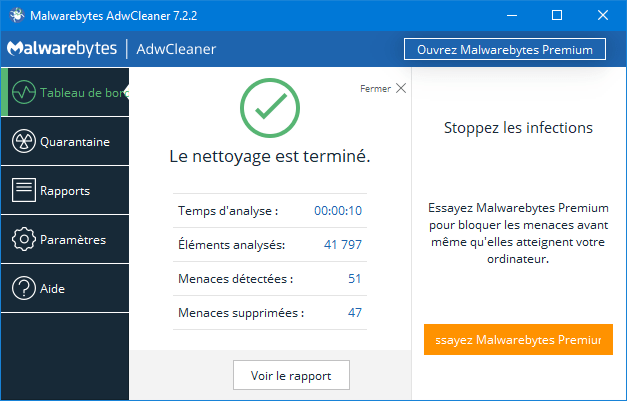Click the document Rapports icon
This screenshot has height=401, width=627.
coord(24,190)
